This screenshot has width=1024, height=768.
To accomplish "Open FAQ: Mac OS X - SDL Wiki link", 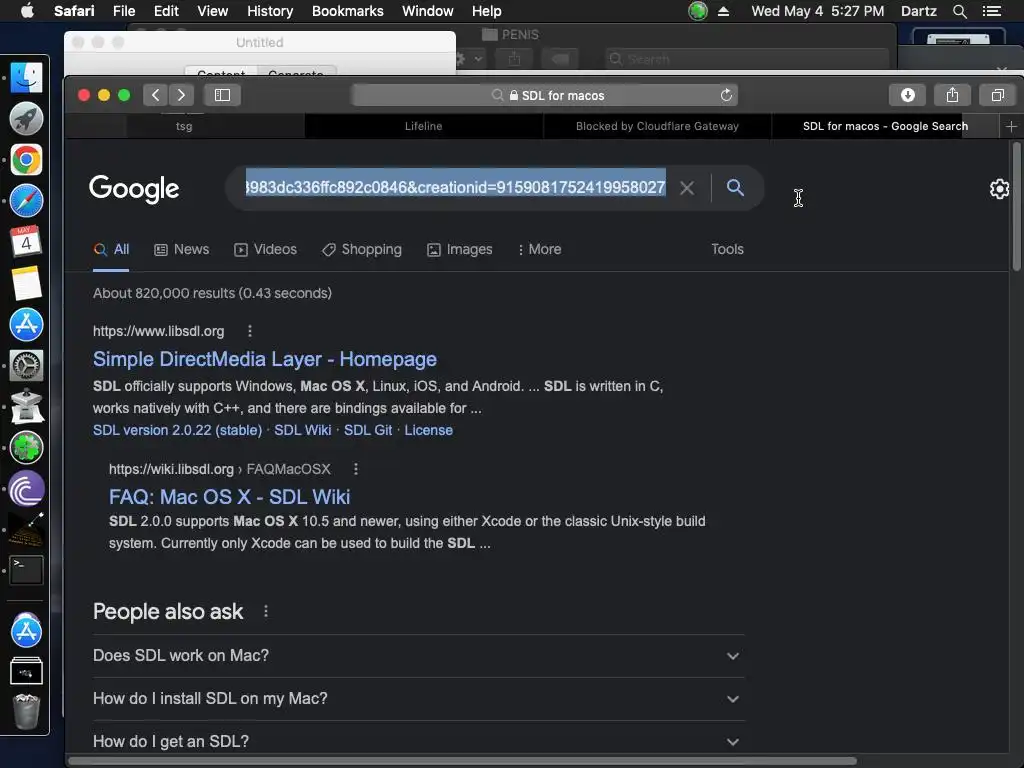I will click(x=229, y=497).
